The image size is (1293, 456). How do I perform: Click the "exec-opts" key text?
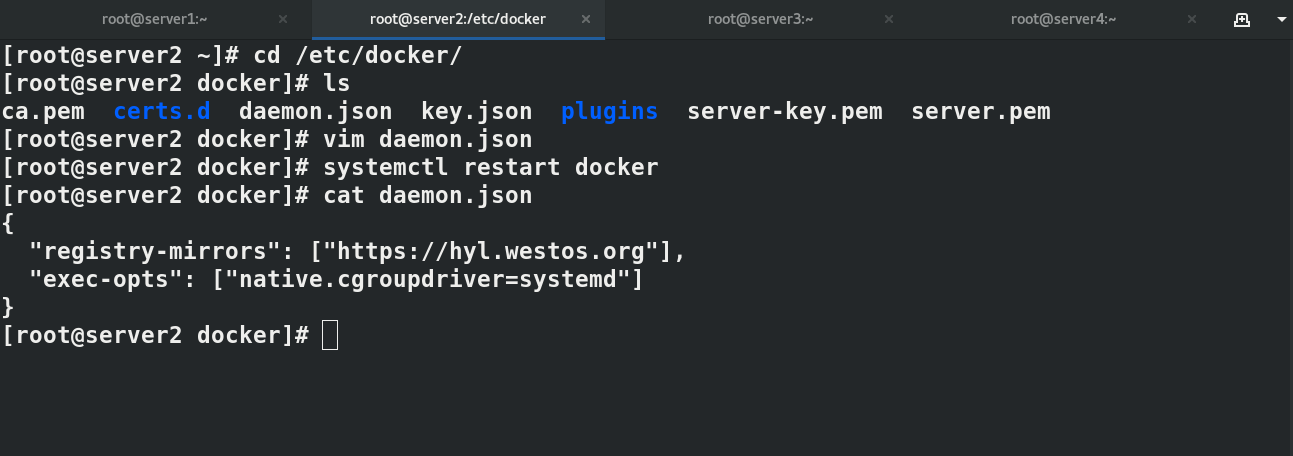point(105,280)
